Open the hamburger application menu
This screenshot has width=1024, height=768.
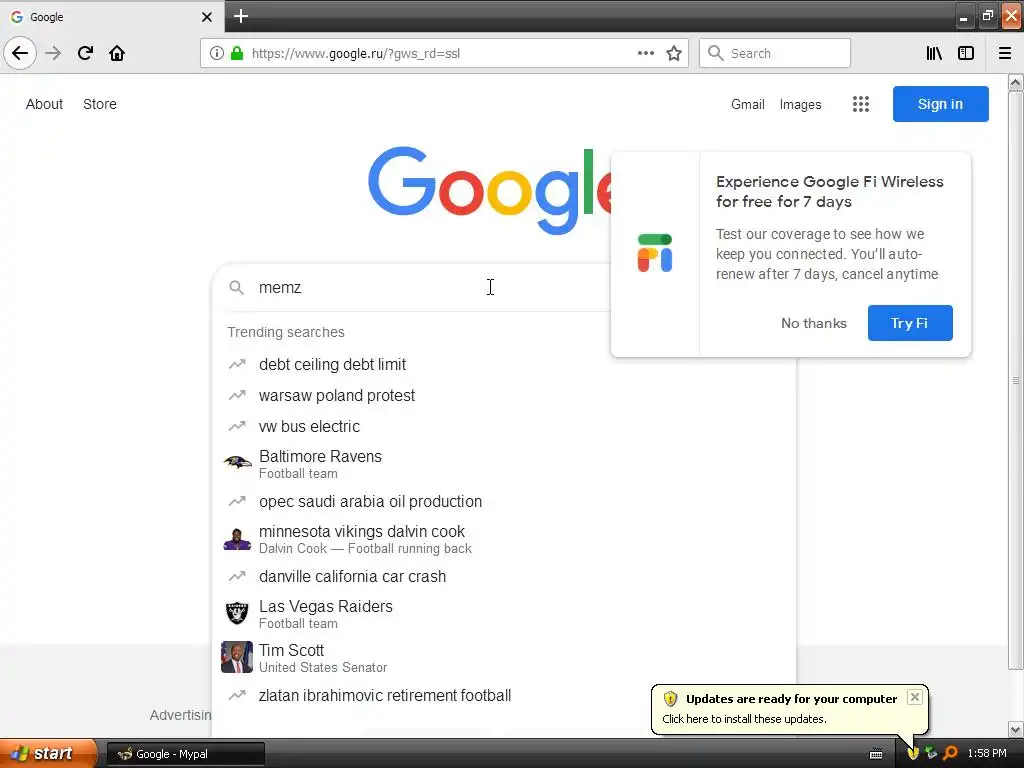[x=1005, y=53]
